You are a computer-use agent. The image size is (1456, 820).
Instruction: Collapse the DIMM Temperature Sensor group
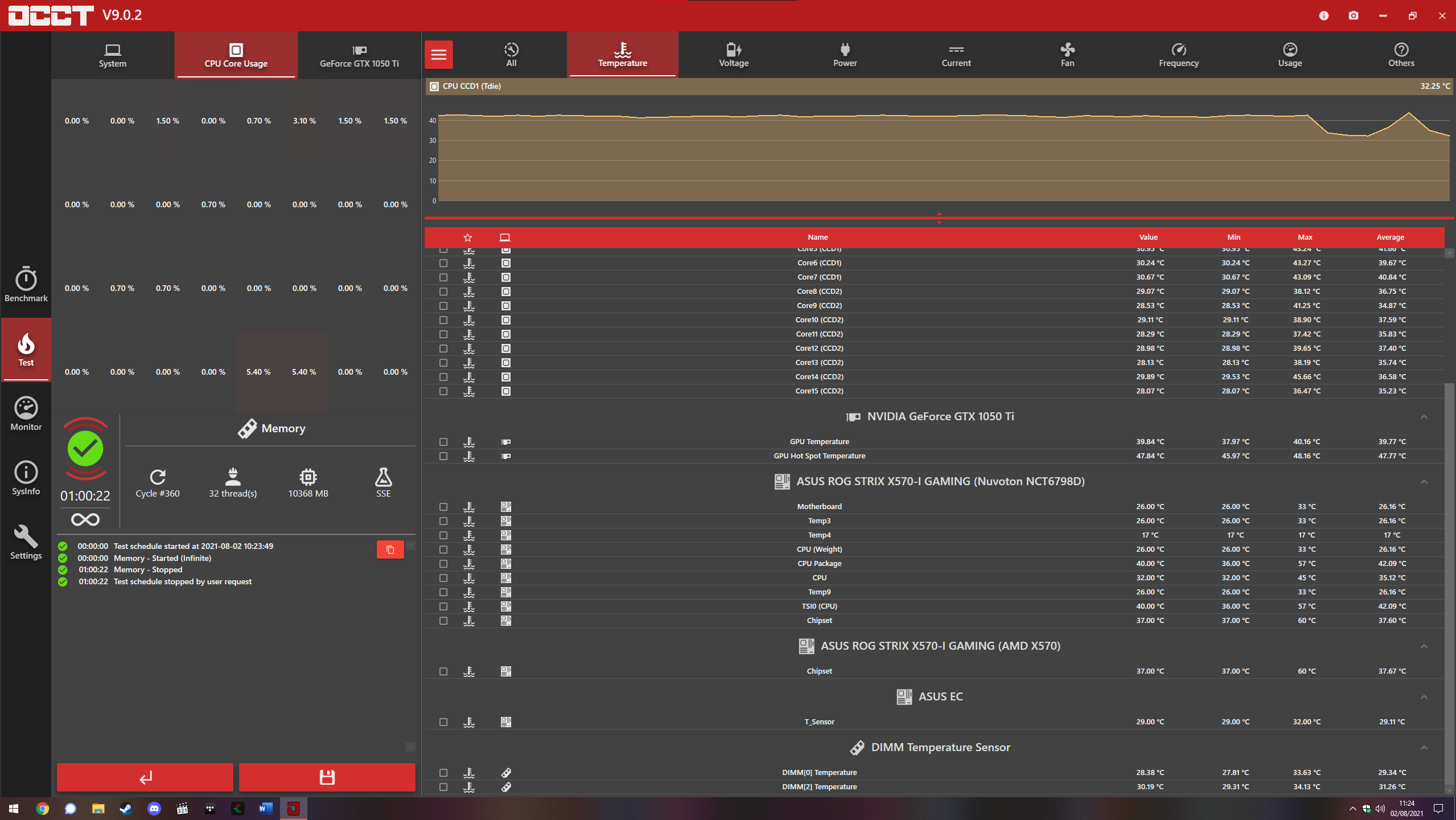[x=1424, y=748]
